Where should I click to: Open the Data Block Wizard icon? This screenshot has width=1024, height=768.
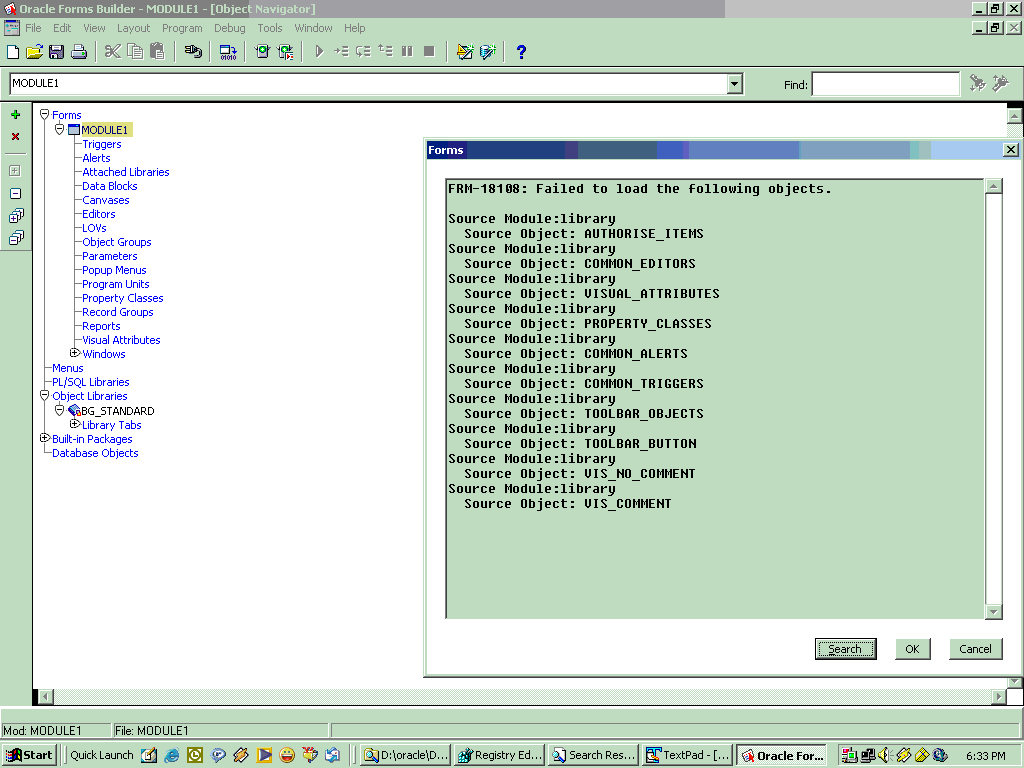pos(488,52)
